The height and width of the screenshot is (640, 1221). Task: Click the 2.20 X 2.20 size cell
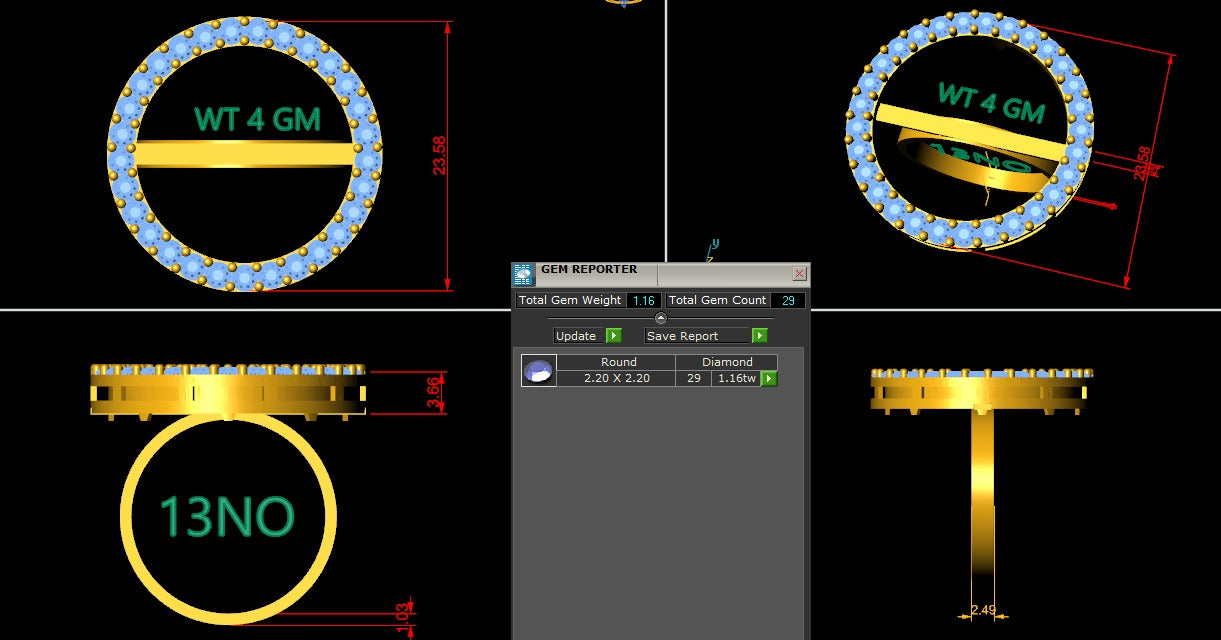point(616,379)
